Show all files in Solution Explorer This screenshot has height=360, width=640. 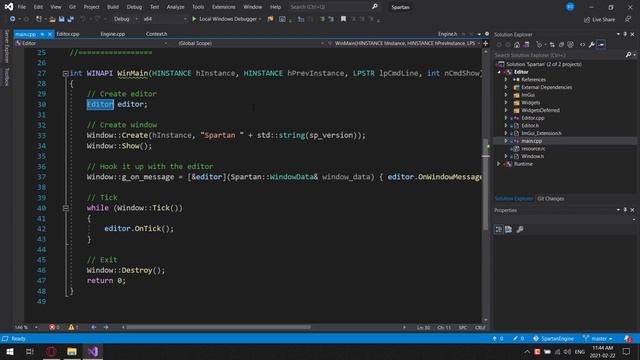click(570, 44)
